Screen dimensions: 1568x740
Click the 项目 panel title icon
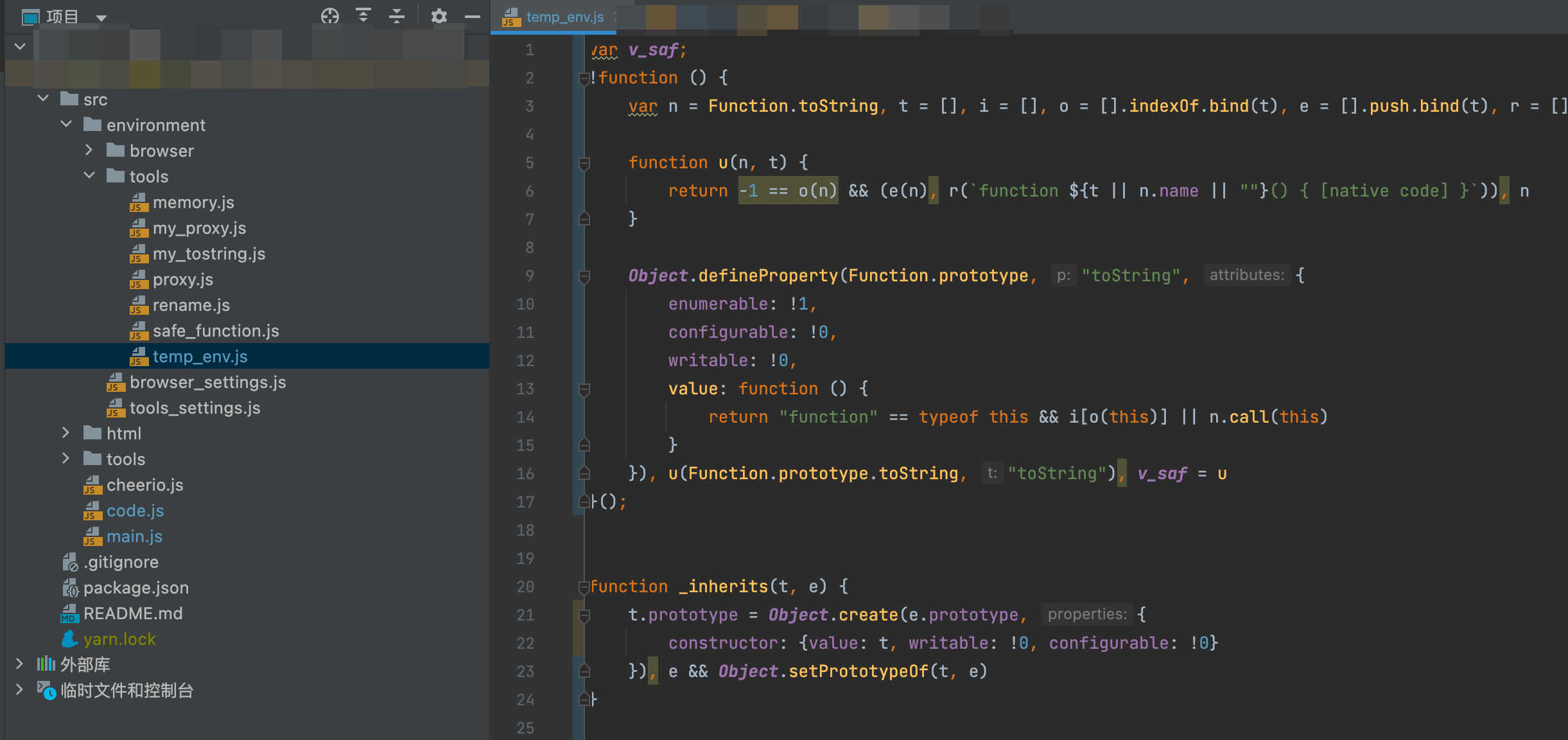click(x=31, y=17)
